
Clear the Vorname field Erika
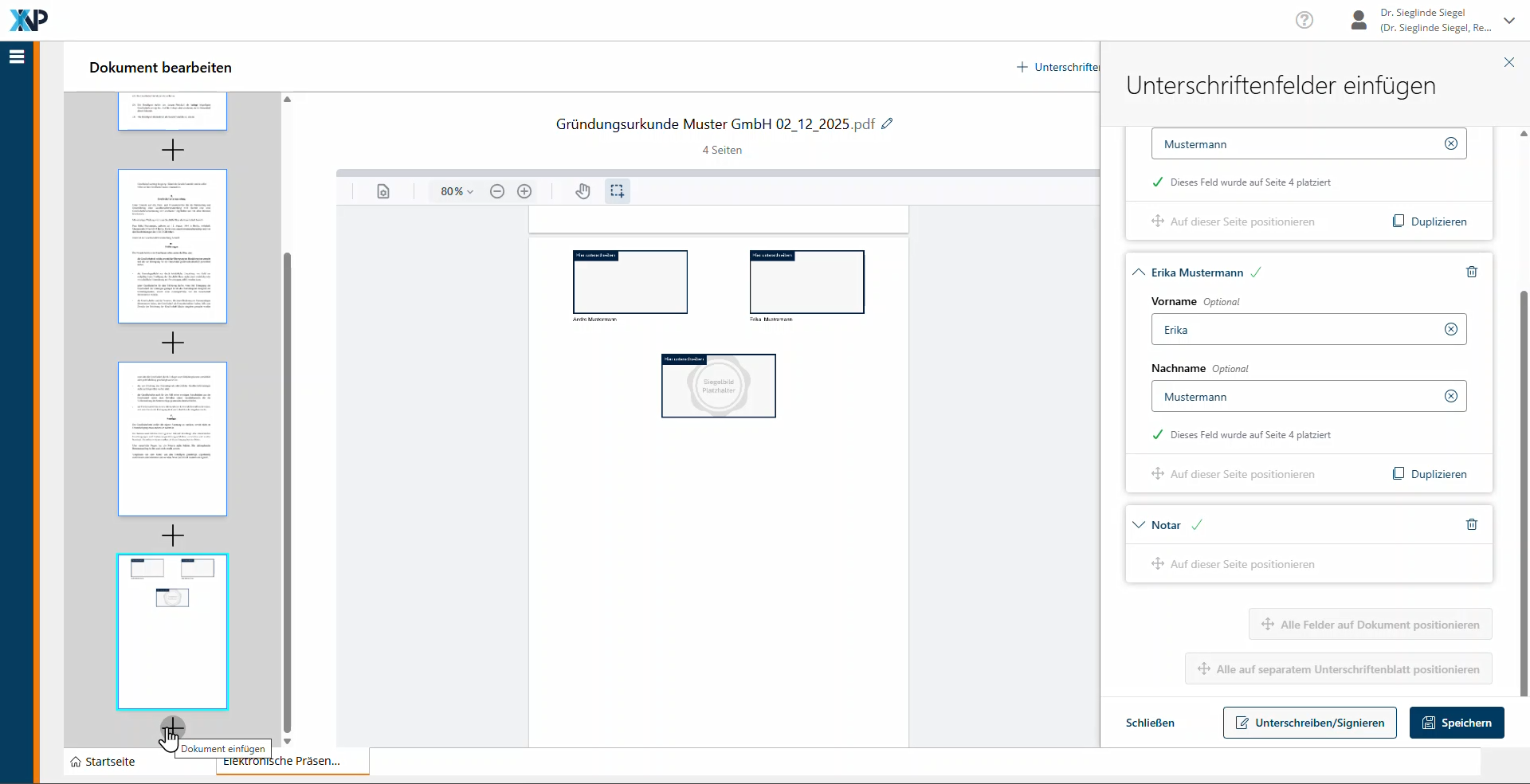[x=1450, y=330]
